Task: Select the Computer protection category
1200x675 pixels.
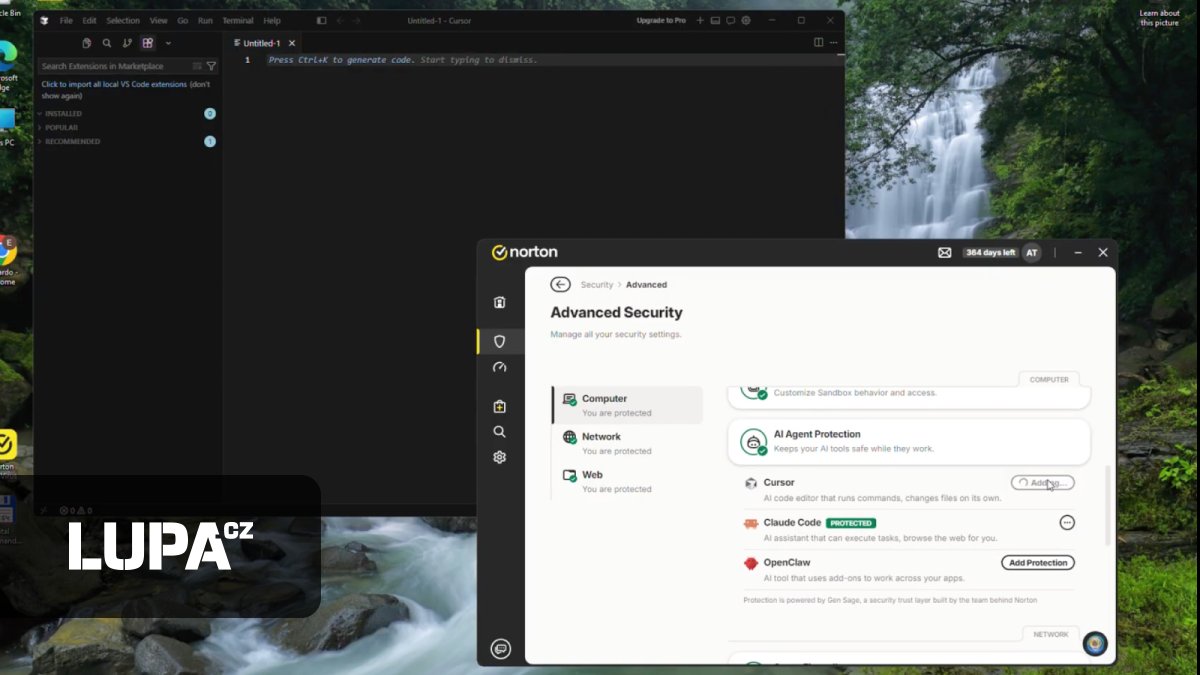Action: tap(628, 405)
